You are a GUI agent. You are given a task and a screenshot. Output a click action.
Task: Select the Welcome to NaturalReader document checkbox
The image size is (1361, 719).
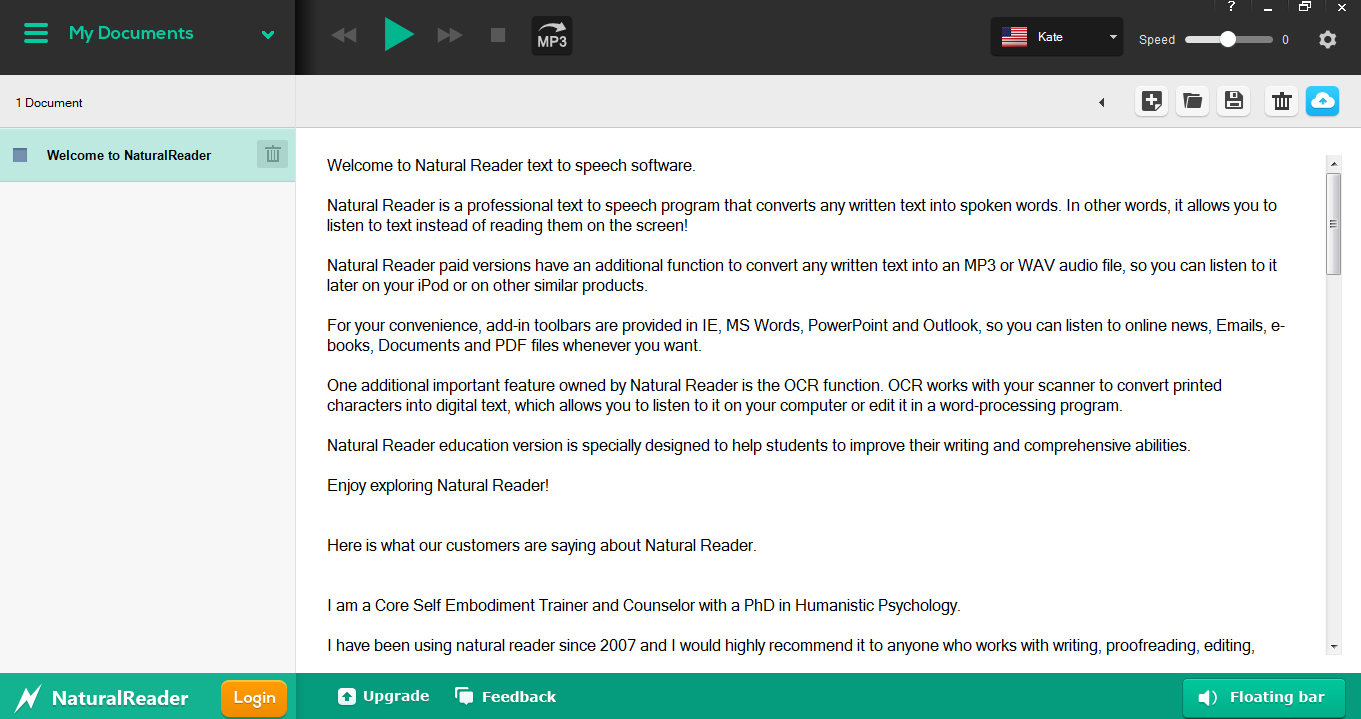(19, 154)
